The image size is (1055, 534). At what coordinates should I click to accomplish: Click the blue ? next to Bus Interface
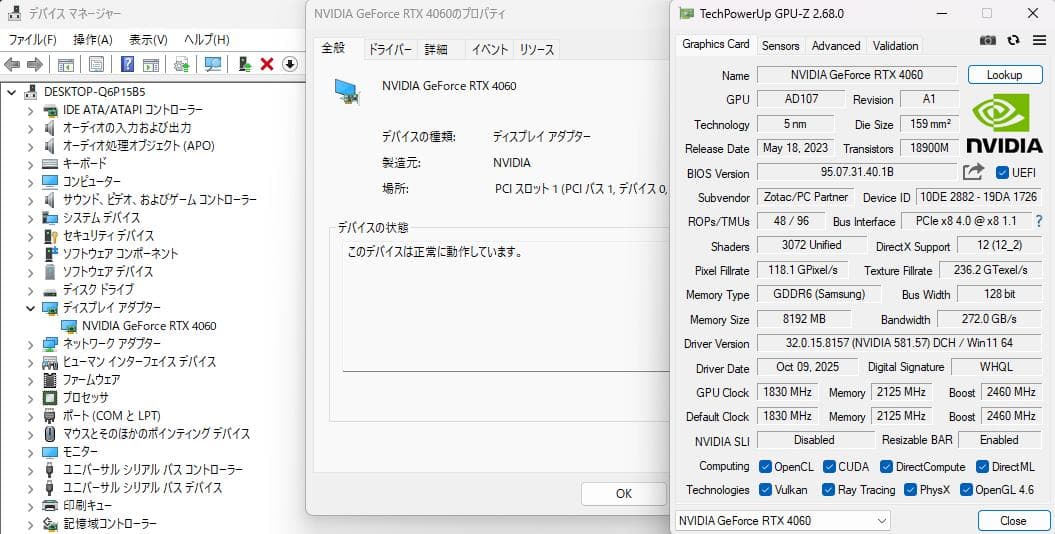[x=1039, y=221]
